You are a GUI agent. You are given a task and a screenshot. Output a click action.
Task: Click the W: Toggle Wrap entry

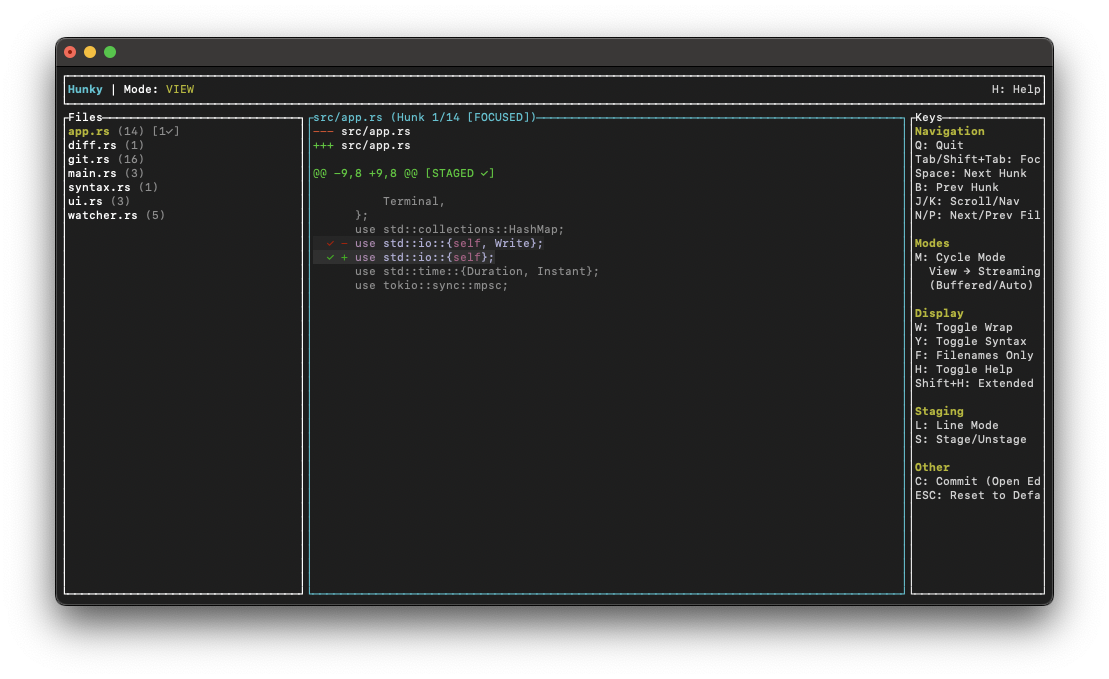[963, 327]
